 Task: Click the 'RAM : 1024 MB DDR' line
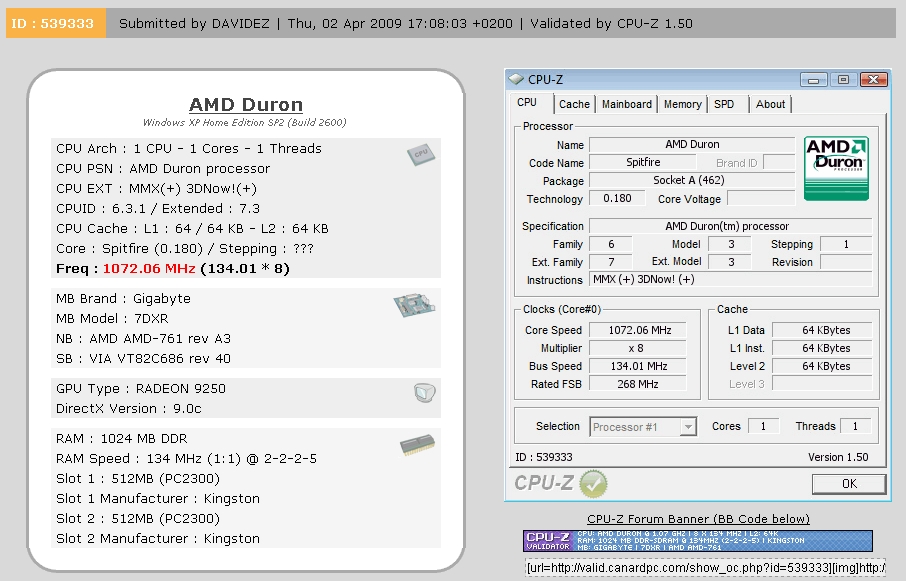coord(121,438)
